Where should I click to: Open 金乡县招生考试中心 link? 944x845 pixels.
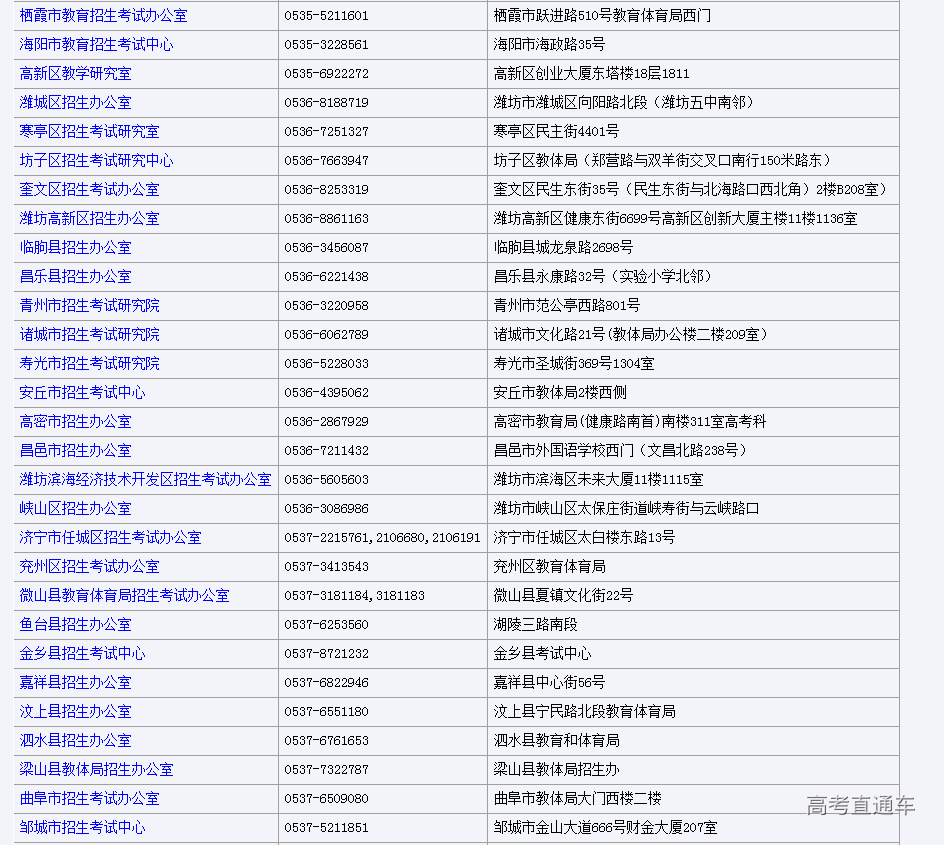82,654
